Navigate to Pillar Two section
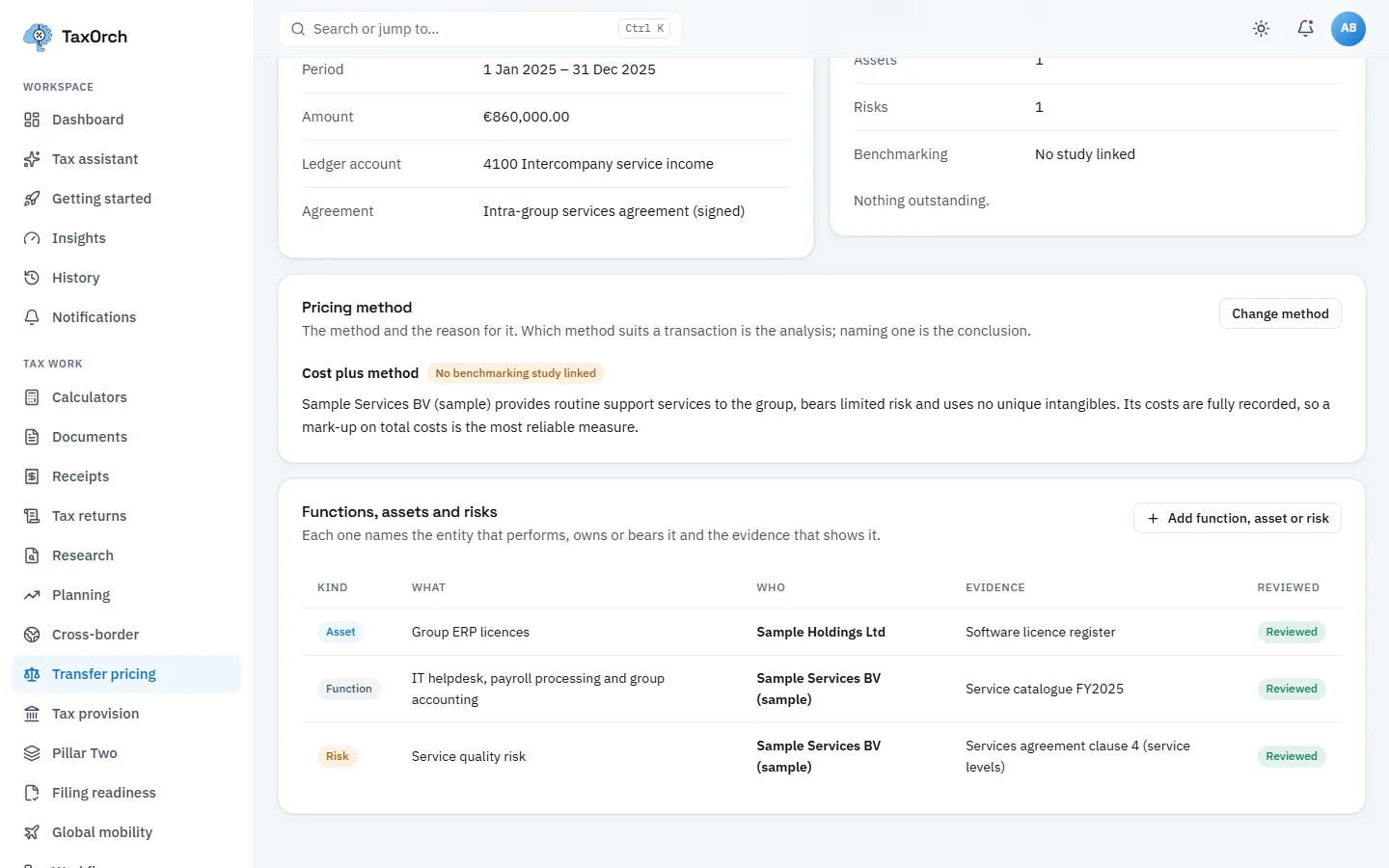Screen dimensions: 1389x868 tap(126, 753)
